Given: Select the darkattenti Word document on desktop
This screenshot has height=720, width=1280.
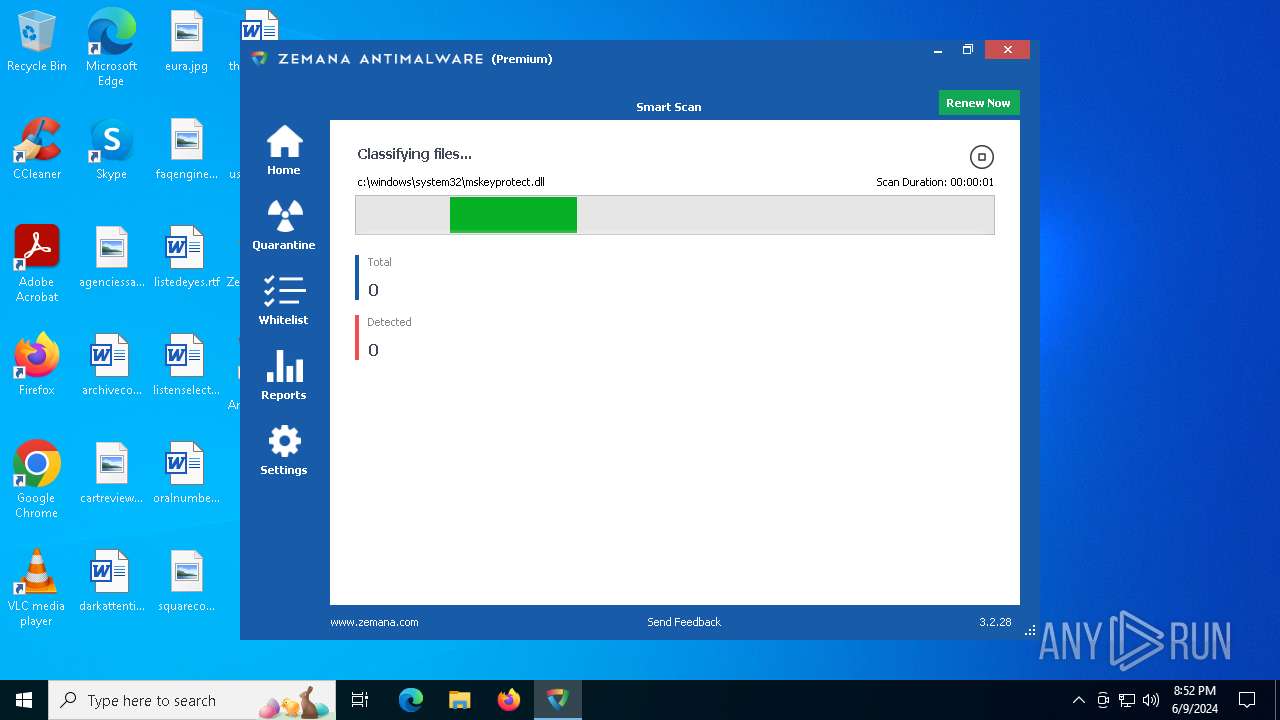Looking at the screenshot, I should click(x=111, y=582).
